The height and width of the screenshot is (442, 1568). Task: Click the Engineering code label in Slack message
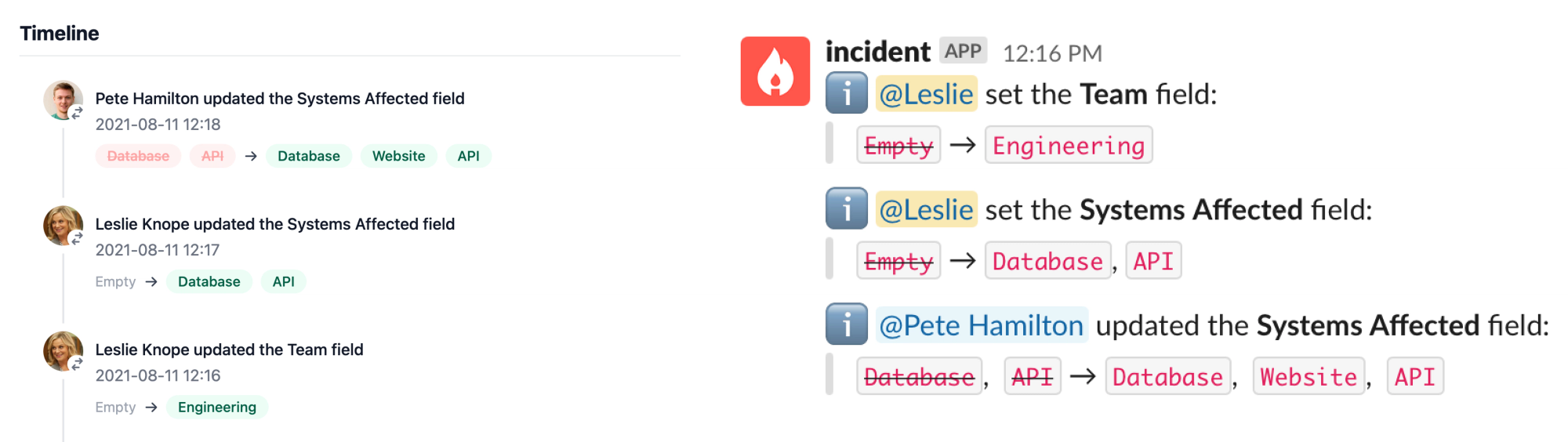point(1069,145)
